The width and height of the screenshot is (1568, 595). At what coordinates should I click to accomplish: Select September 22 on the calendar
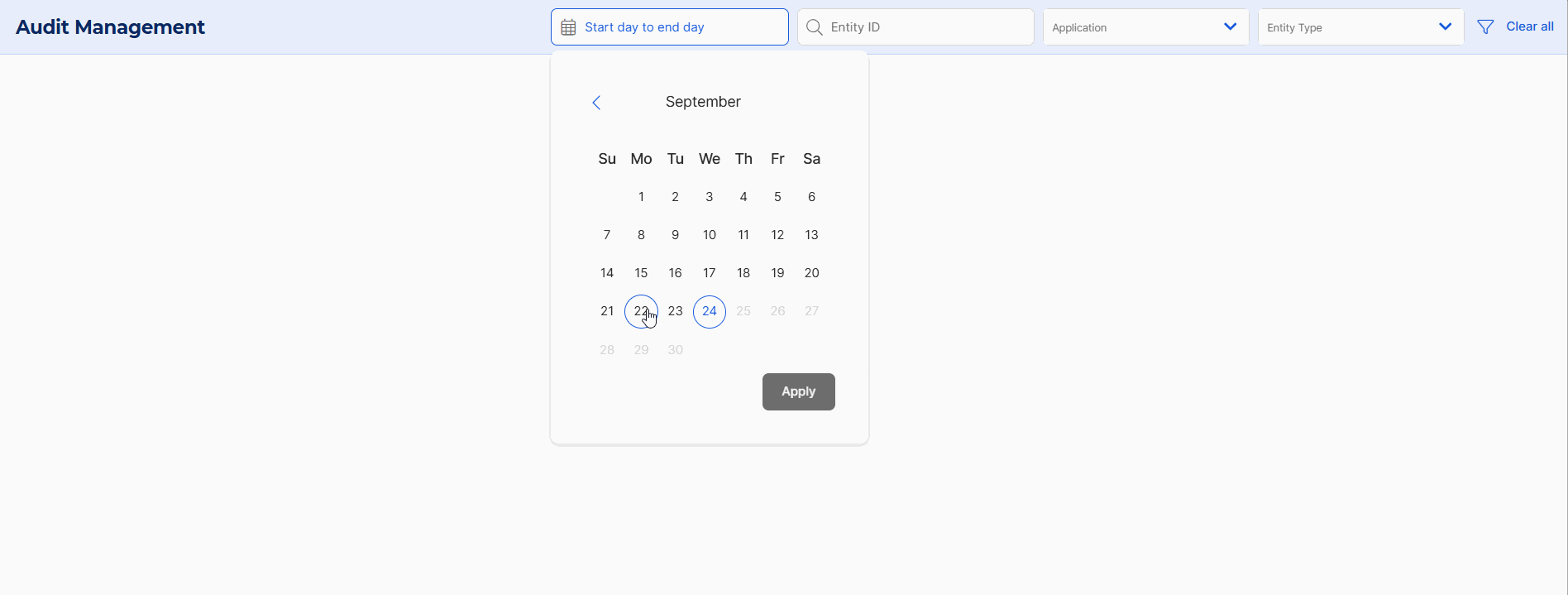coord(641,311)
